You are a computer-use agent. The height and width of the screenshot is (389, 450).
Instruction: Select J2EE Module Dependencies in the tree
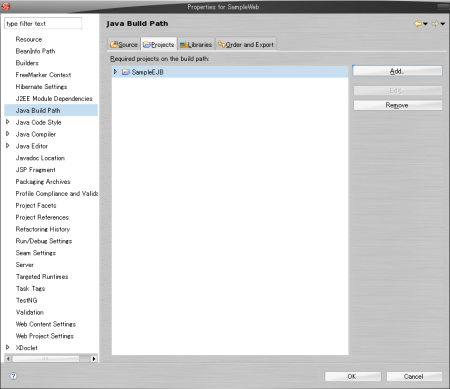pyautogui.click(x=54, y=98)
